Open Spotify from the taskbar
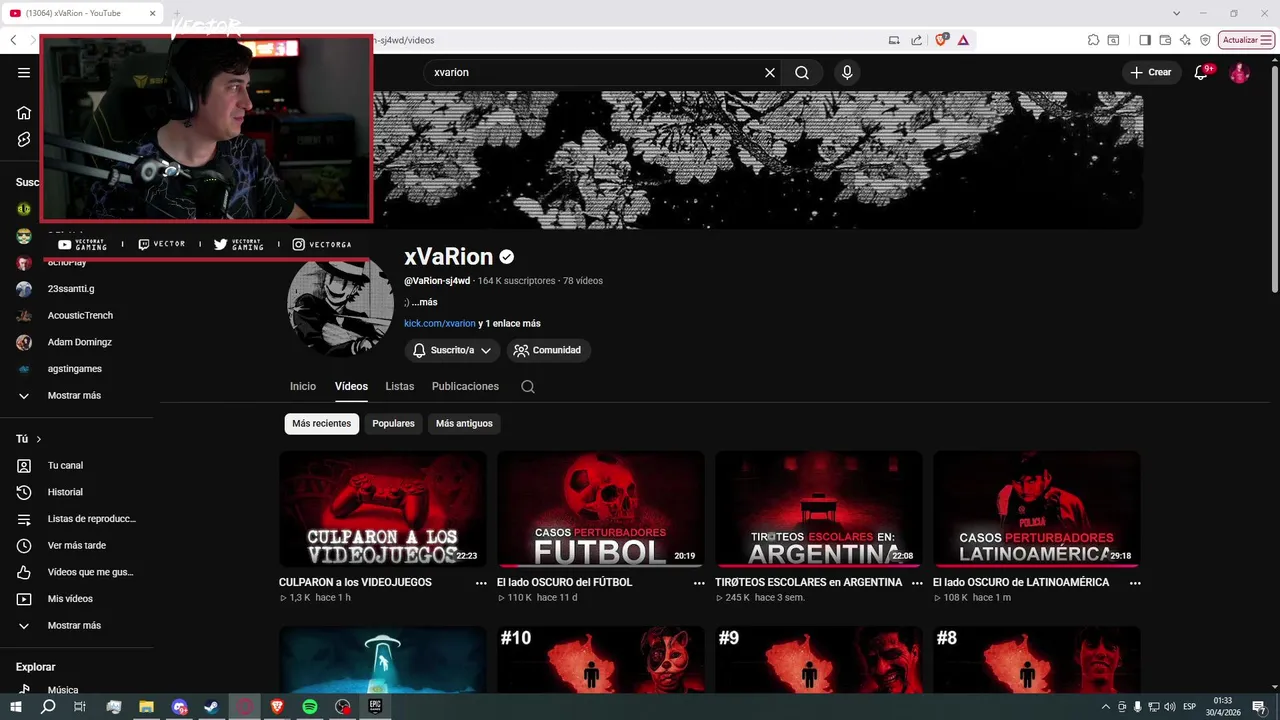Screen dimensions: 1280x720 [310, 707]
